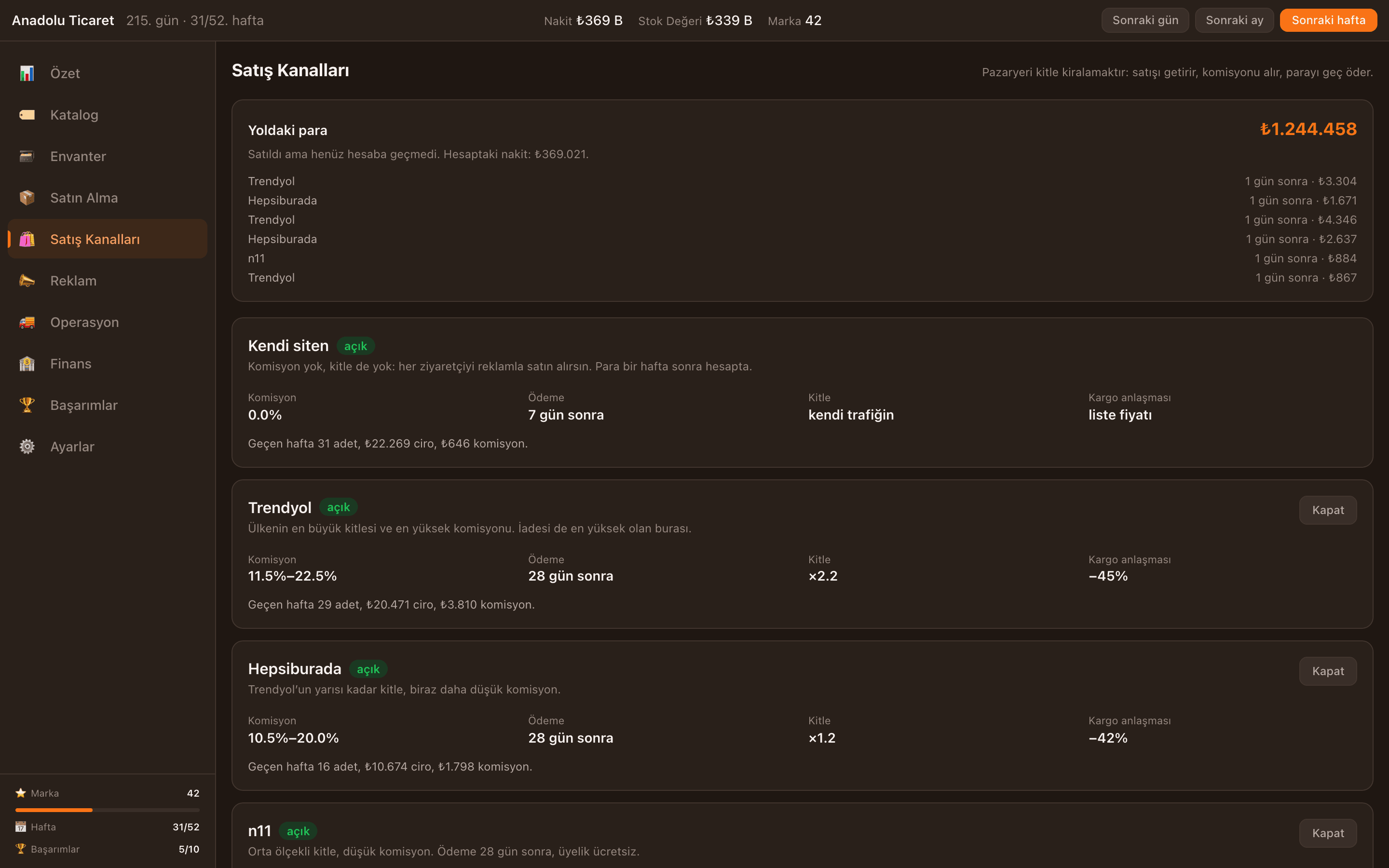Click the ₺1.244.458 total amount
The height and width of the screenshot is (868, 1389).
1308,129
